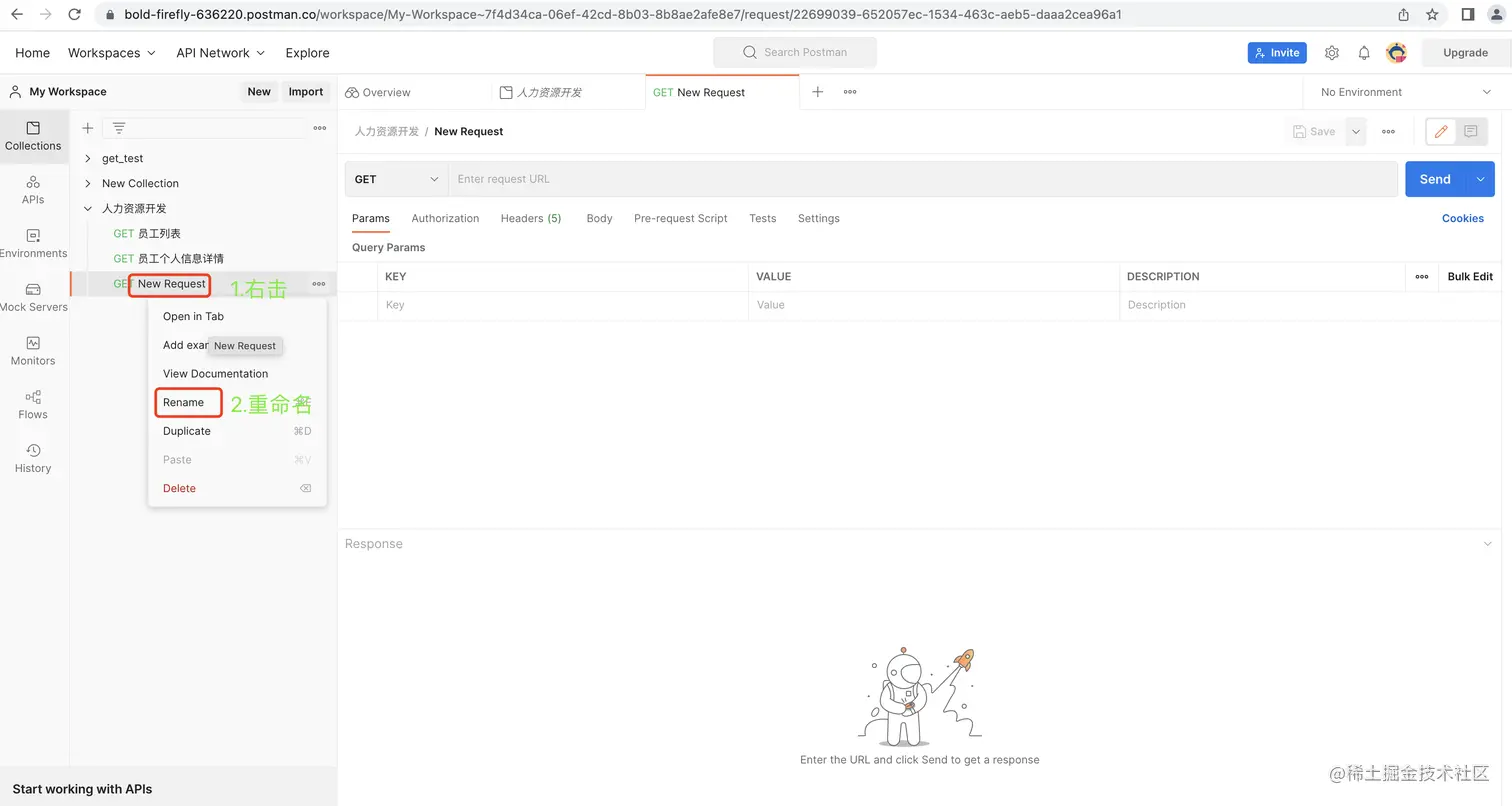Click the Search Postman box
Screen dimensions: 1512x806
pos(795,53)
